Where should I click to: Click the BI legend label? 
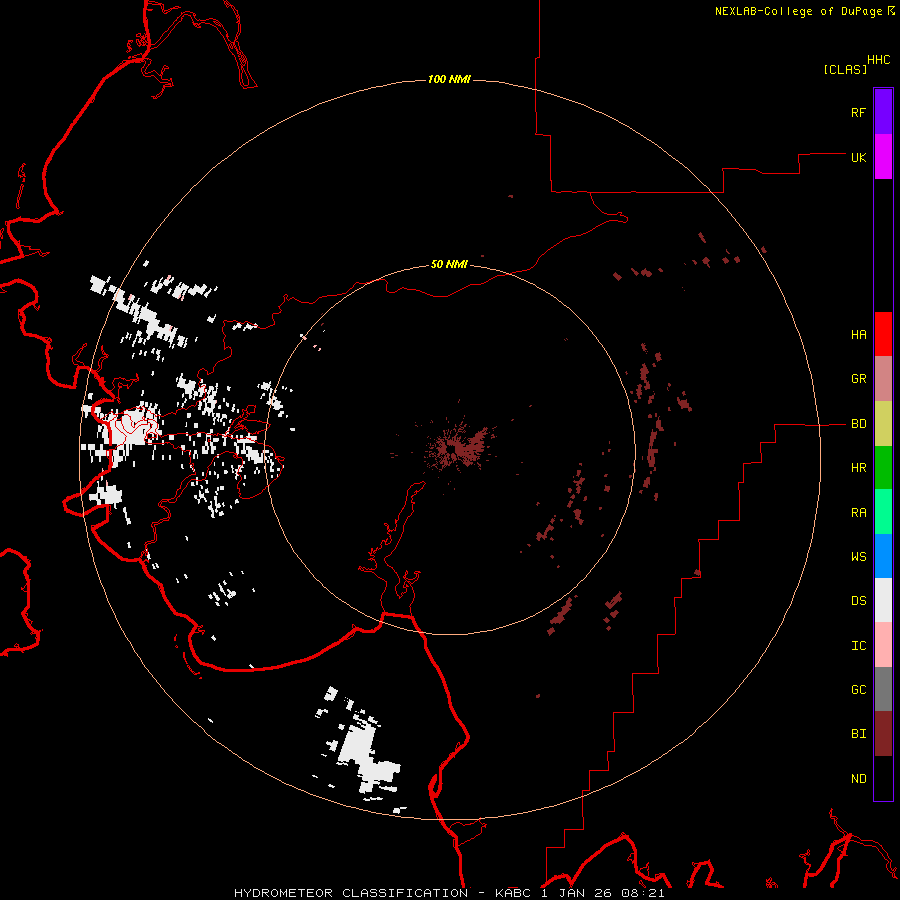[858, 734]
